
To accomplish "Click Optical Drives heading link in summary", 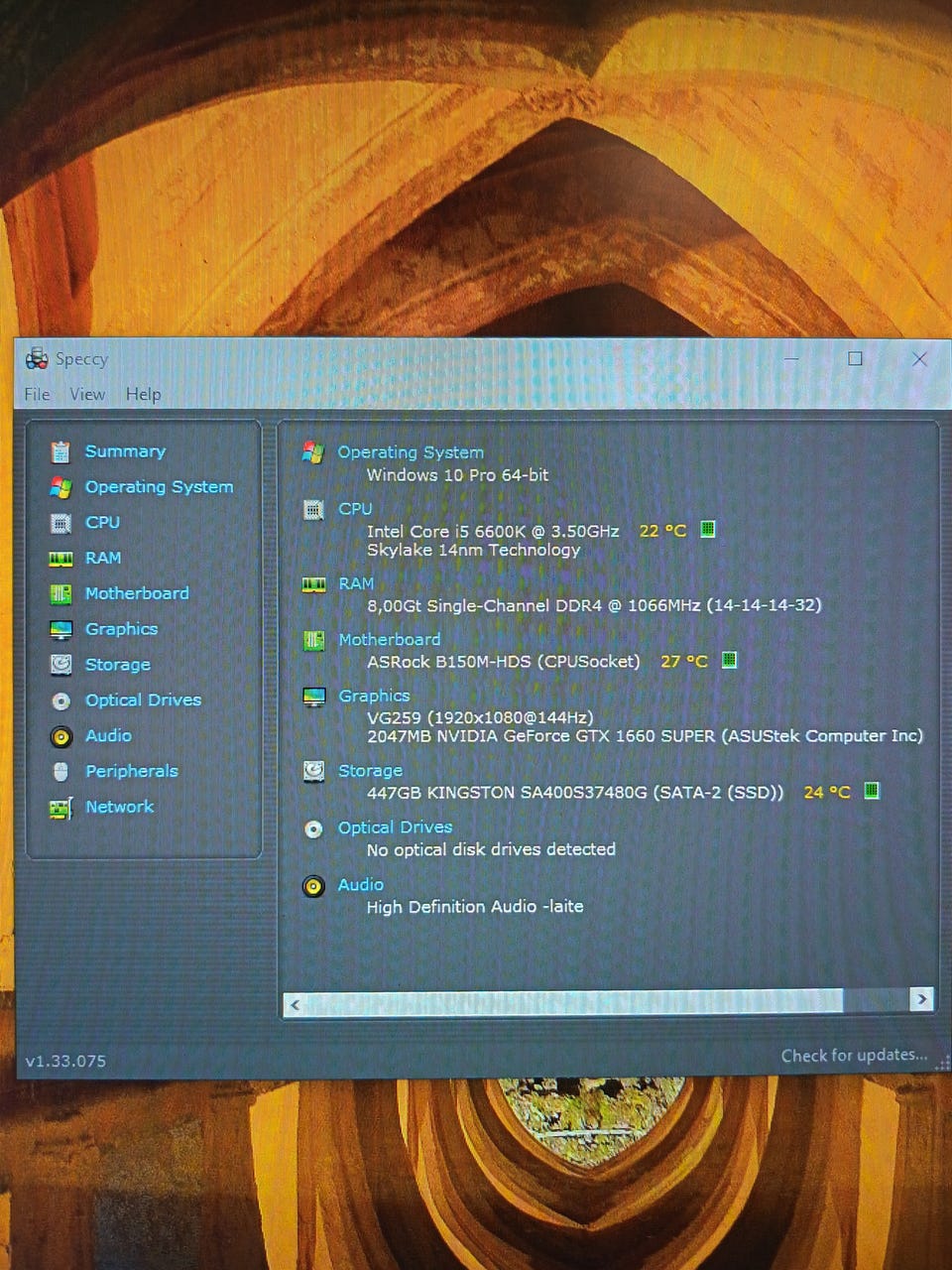I will (x=395, y=827).
